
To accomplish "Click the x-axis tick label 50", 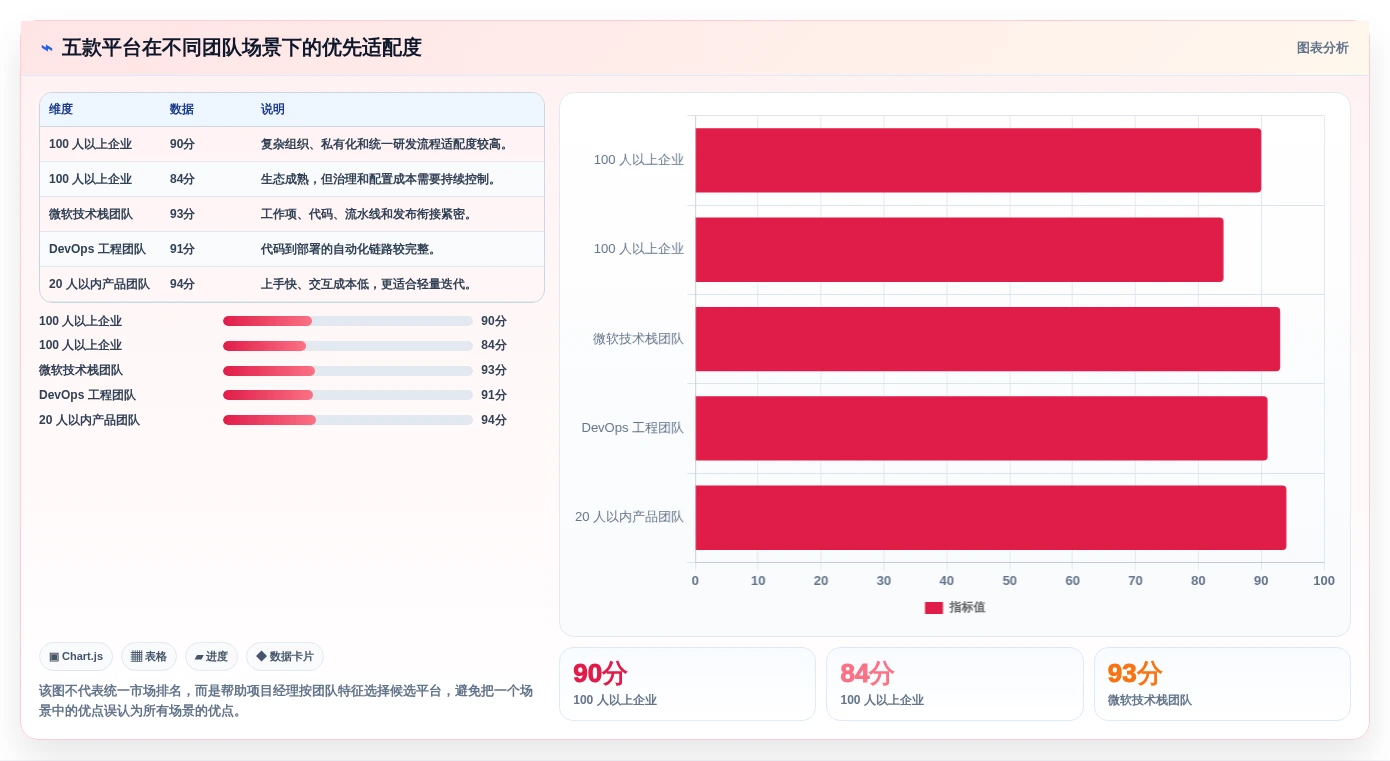I will (1009, 581).
